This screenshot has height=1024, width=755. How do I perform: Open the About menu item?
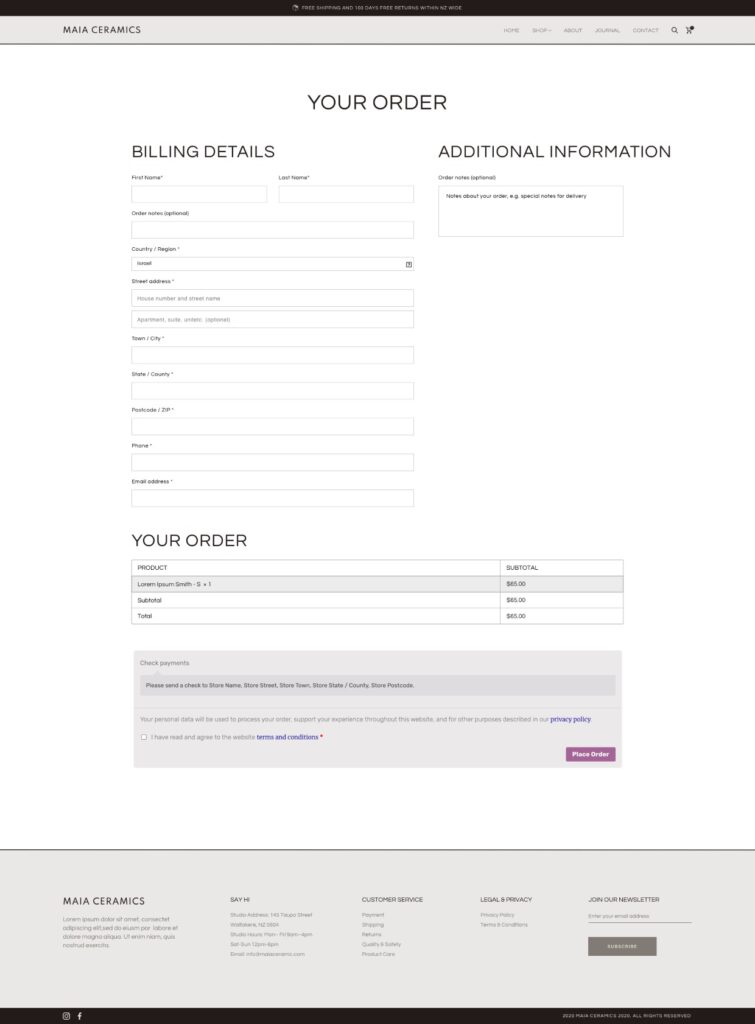point(572,30)
